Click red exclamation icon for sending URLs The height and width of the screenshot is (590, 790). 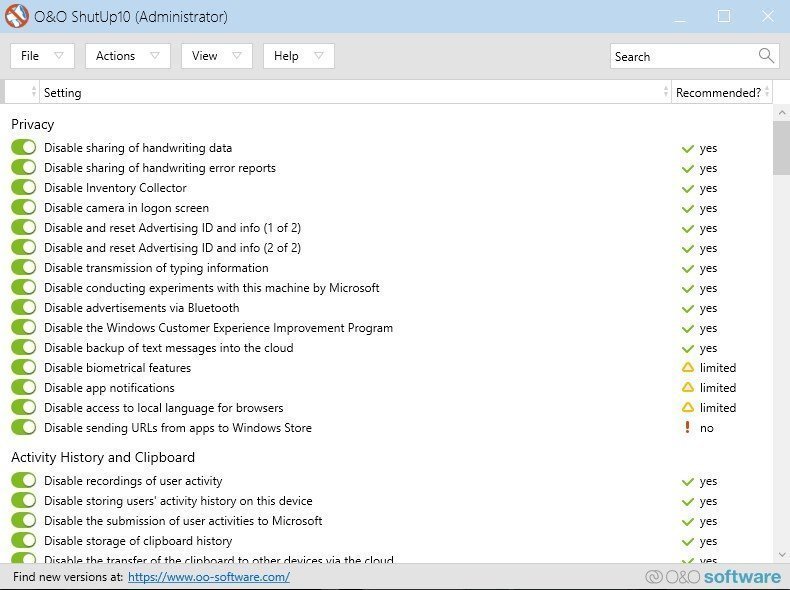coord(687,428)
